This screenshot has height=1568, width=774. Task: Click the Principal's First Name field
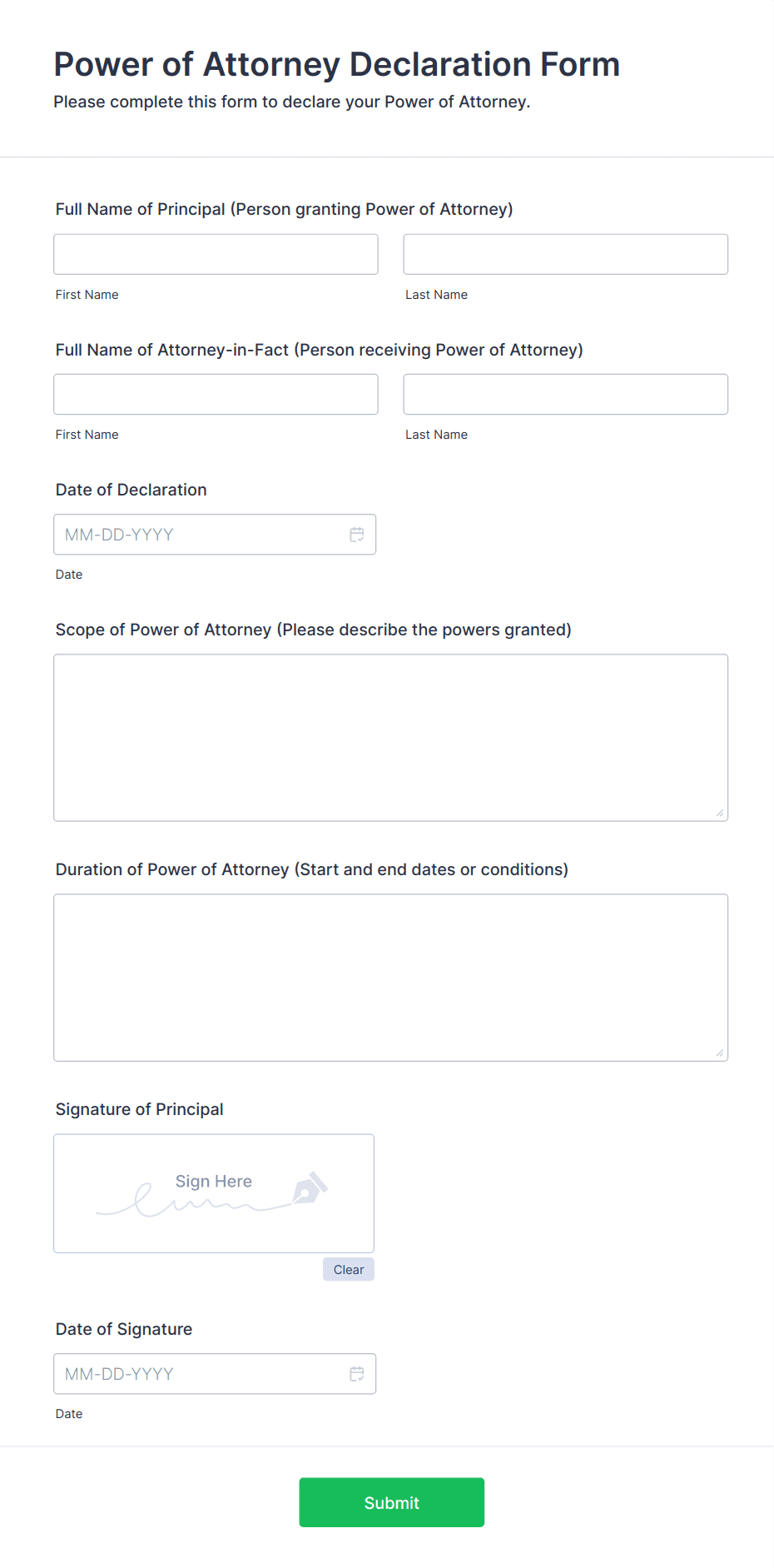pos(216,254)
